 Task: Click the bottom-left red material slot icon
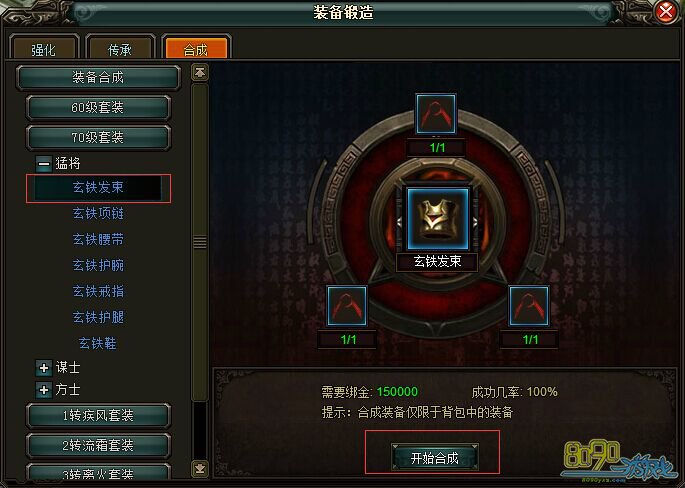tap(347, 306)
